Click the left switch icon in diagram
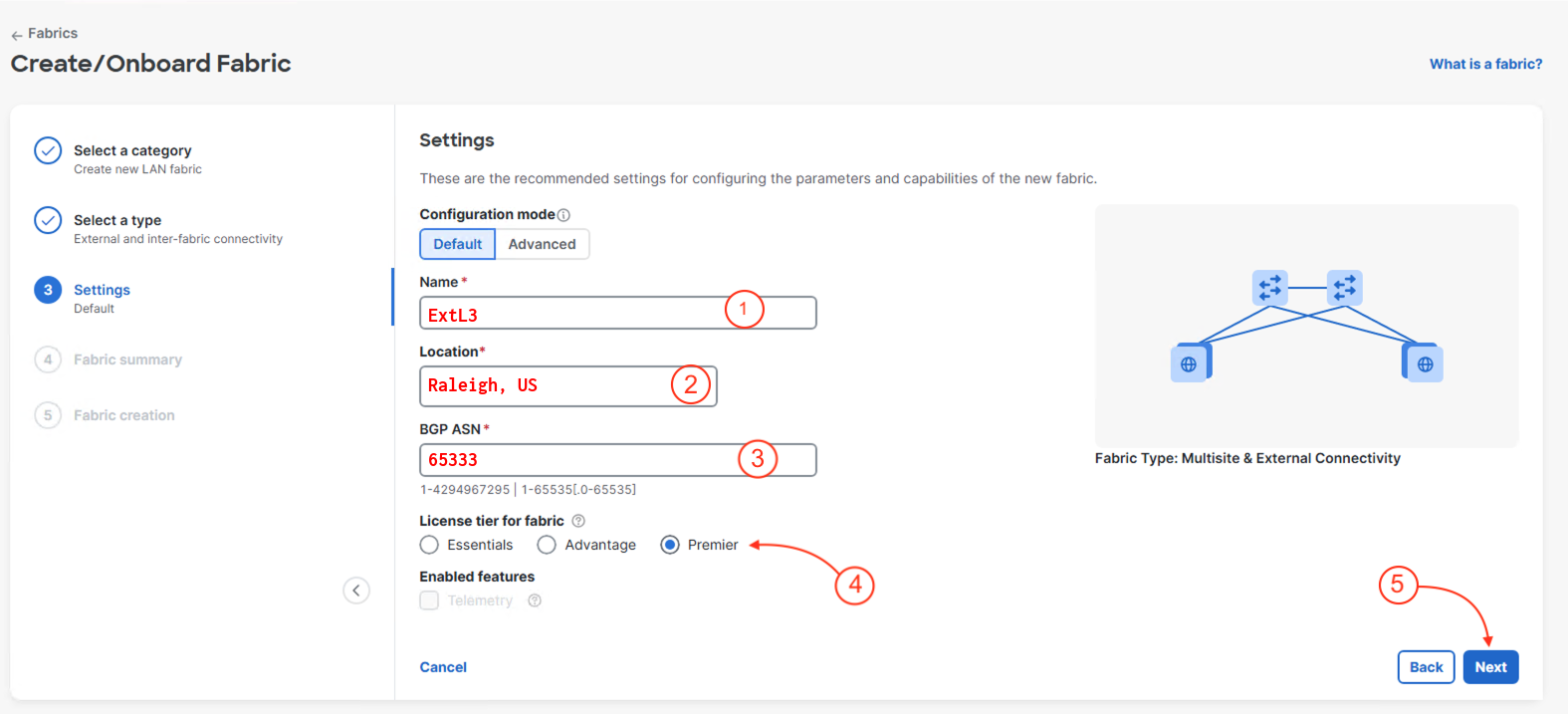1568x714 pixels. pyautogui.click(x=1269, y=288)
